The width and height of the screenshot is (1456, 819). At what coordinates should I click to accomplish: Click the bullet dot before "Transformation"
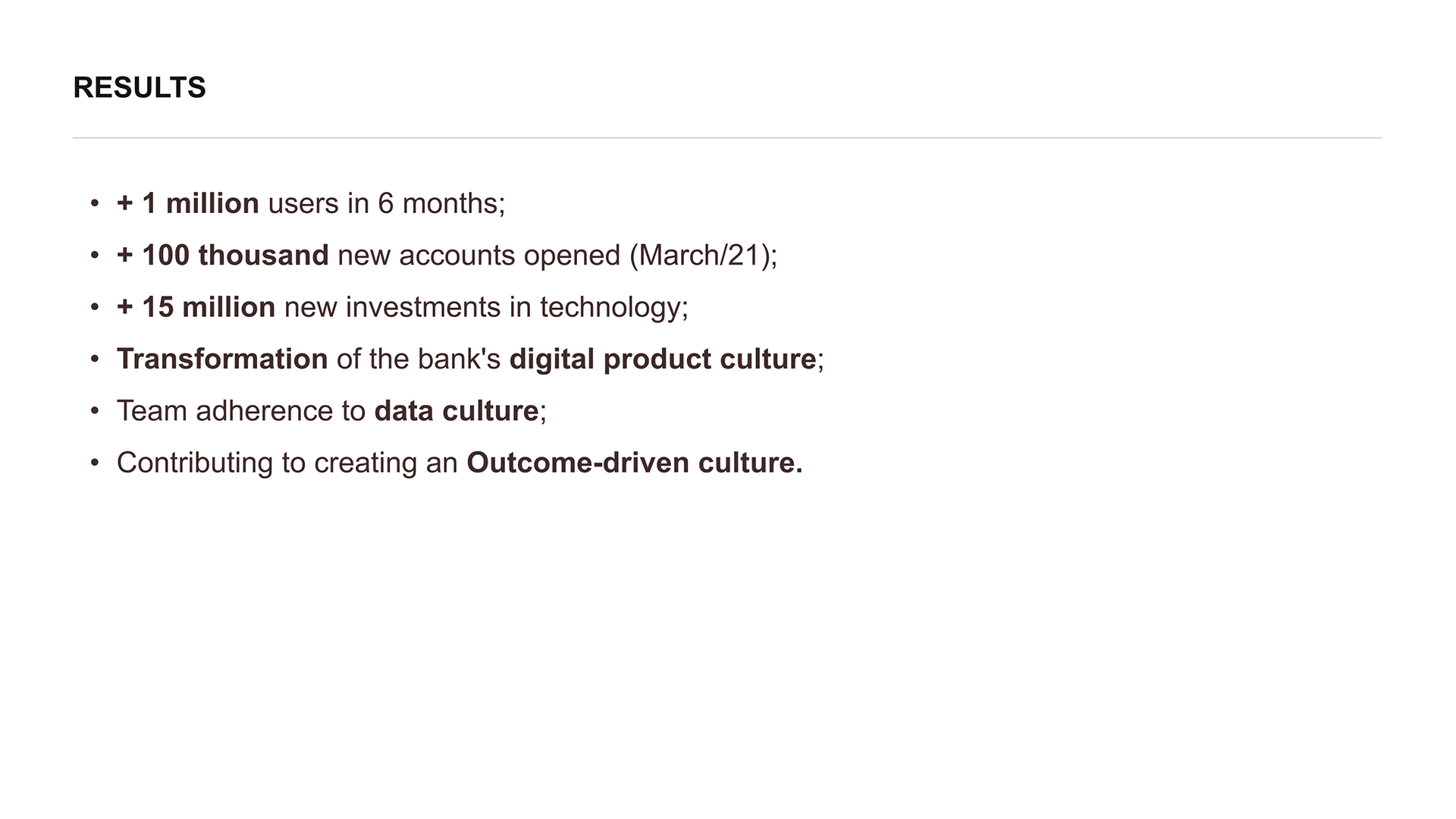(x=95, y=359)
